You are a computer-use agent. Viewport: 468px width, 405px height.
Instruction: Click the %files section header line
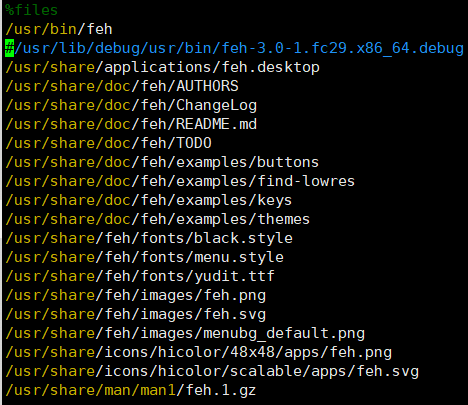32,10
